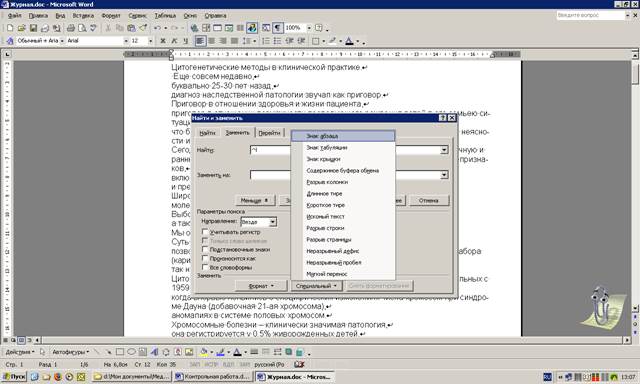The height and width of the screenshot is (384, 640).
Task: Switch to 'Контрольная работа' taskbar window
Action: click(213, 377)
